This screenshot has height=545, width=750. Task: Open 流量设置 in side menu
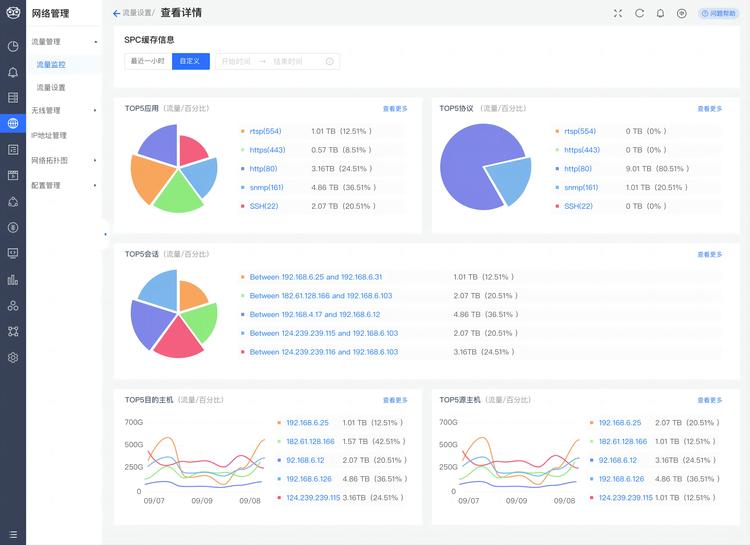[x=51, y=88]
